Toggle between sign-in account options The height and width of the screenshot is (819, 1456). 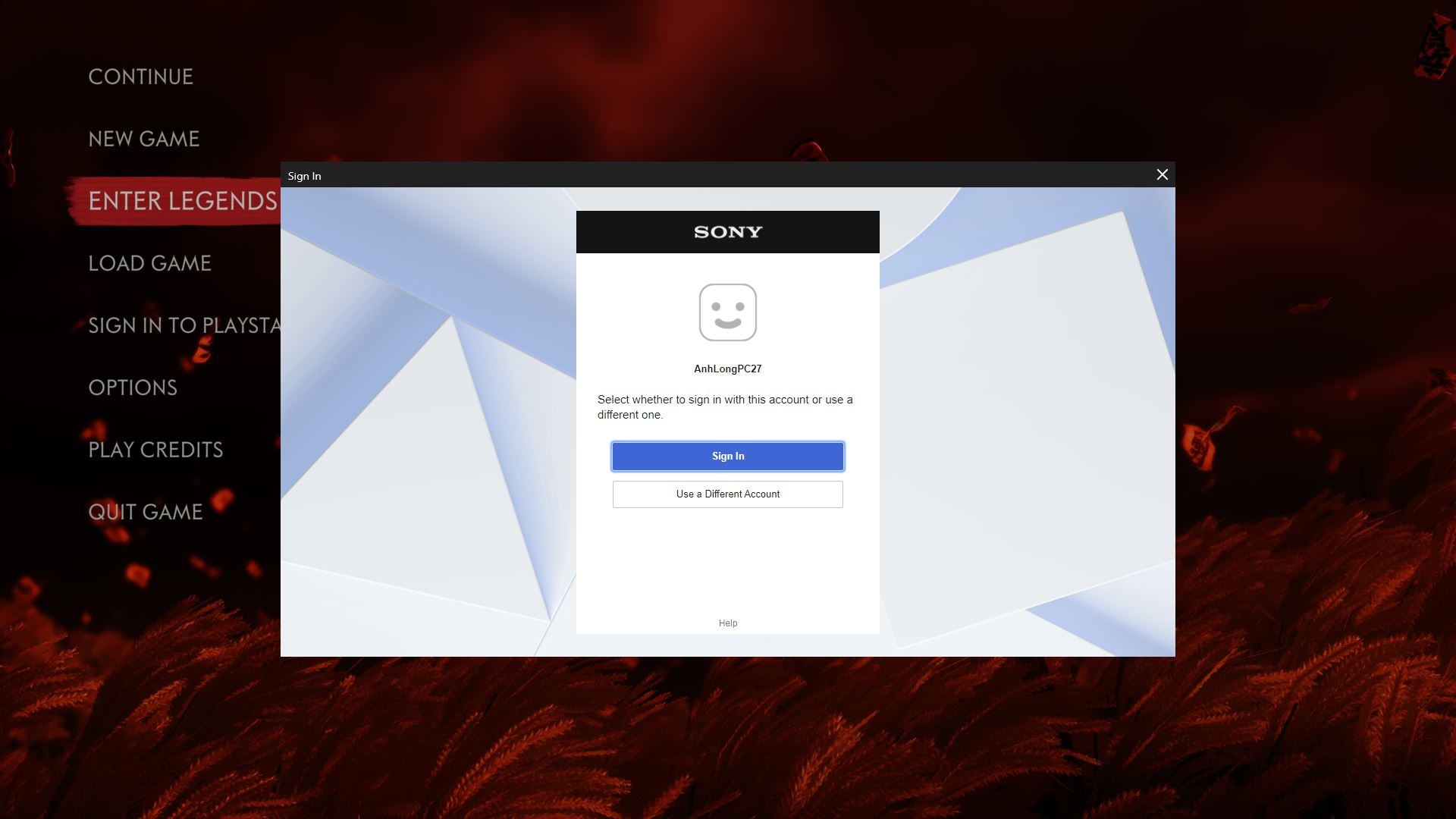[x=727, y=493]
